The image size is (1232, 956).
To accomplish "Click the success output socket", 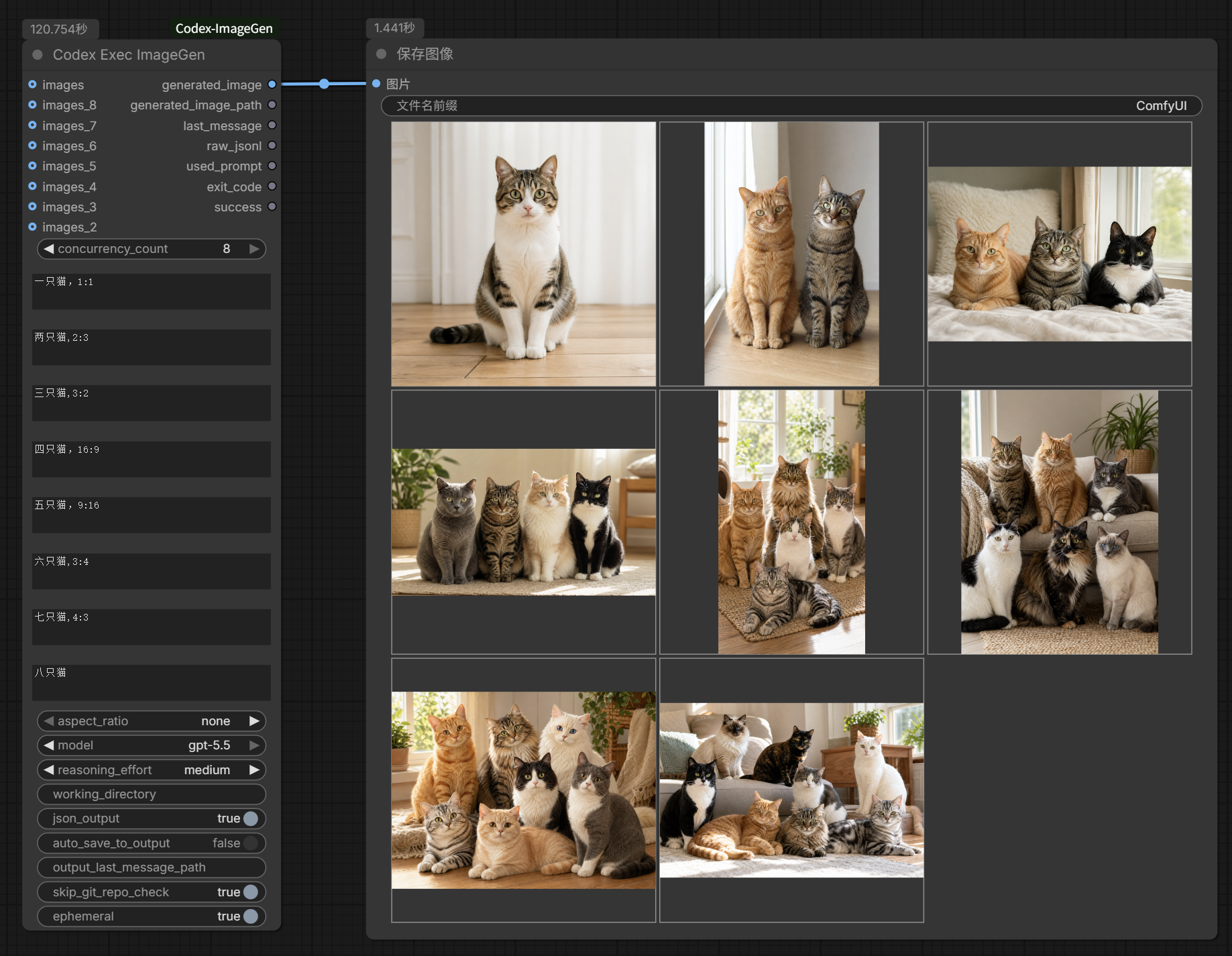I will pos(272,207).
